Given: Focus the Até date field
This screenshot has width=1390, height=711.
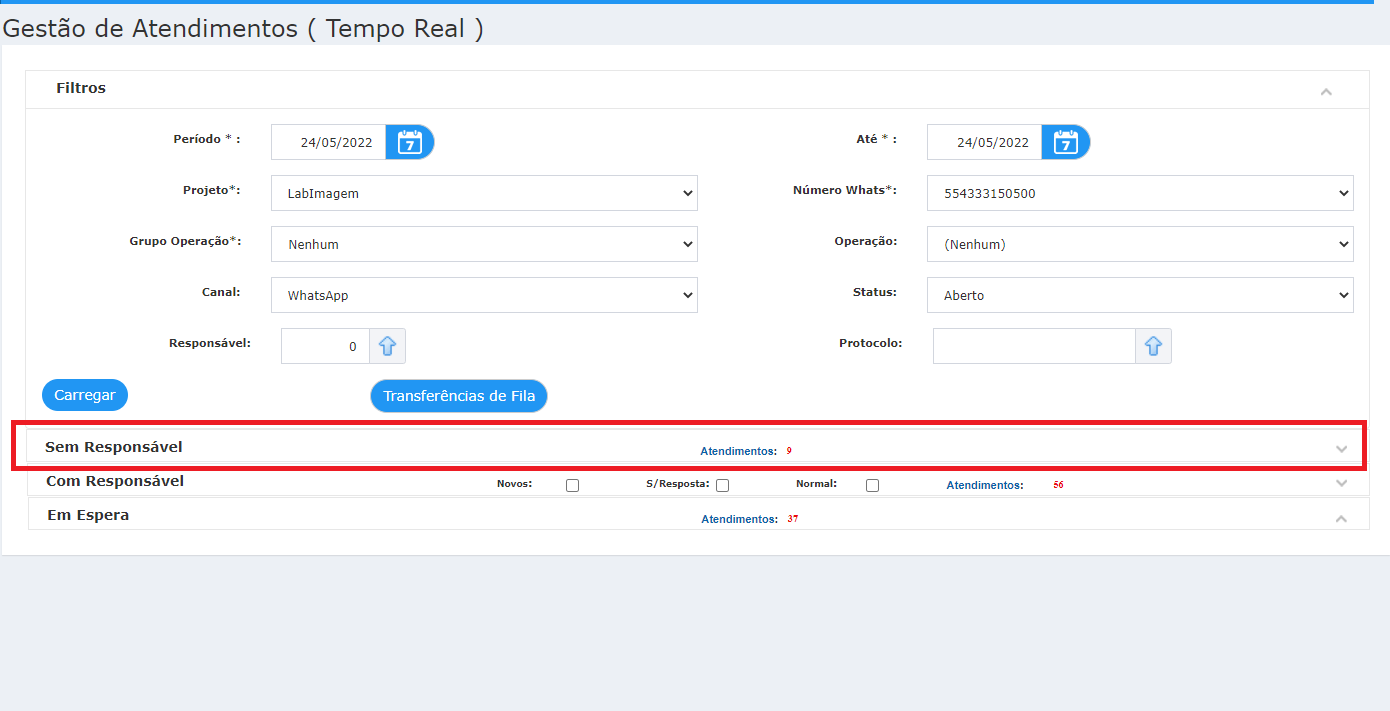Looking at the screenshot, I should [x=985, y=142].
